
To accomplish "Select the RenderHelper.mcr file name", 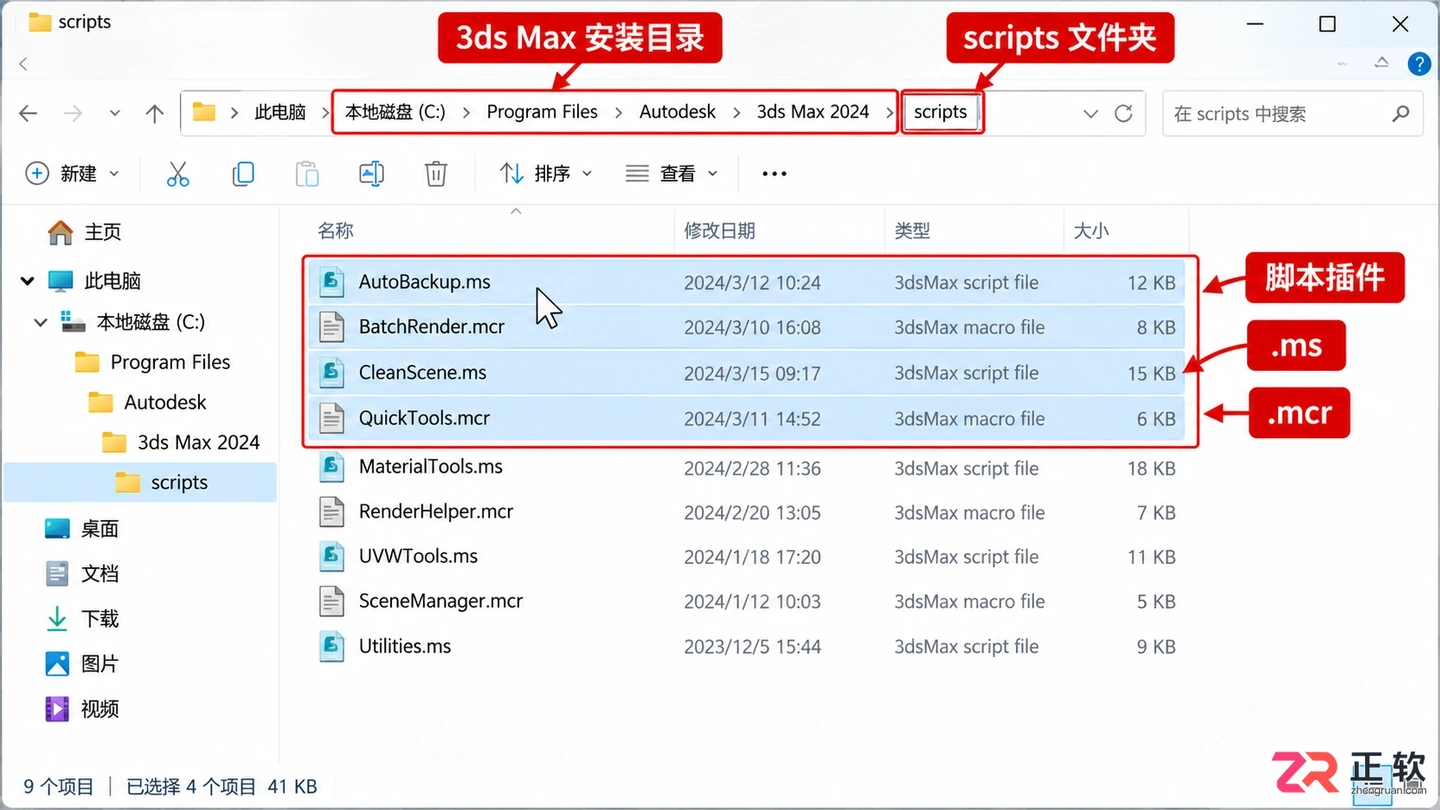I will click(x=436, y=512).
